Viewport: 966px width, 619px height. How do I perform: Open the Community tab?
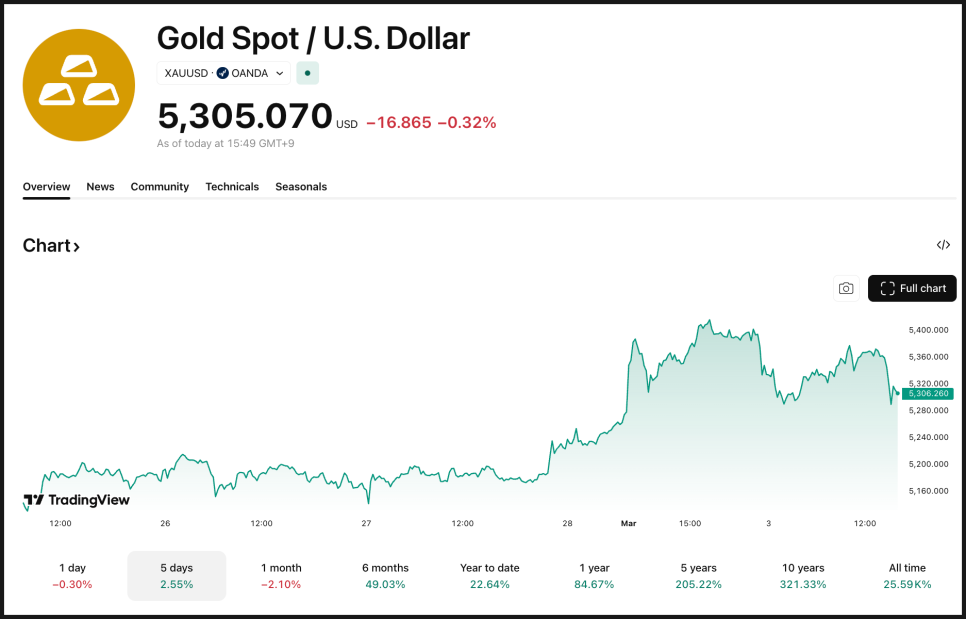pos(159,187)
